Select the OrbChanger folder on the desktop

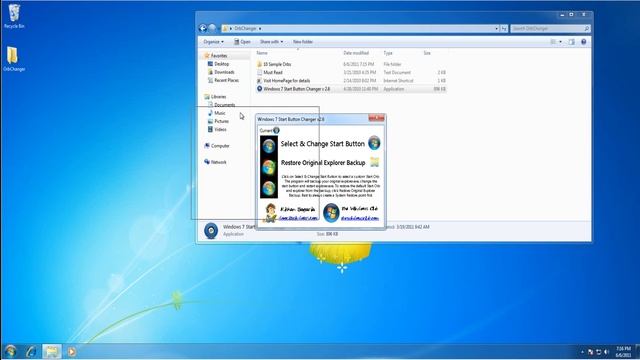pos(14,59)
